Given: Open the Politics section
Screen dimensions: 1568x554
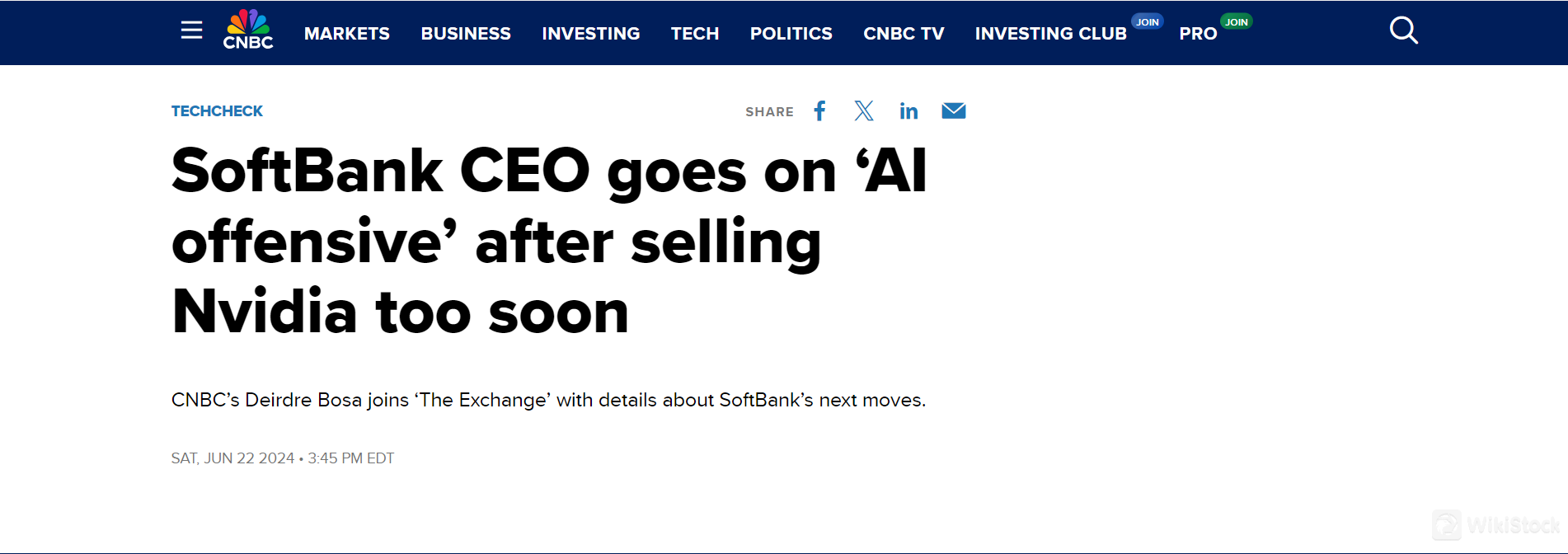Looking at the screenshot, I should point(791,34).
